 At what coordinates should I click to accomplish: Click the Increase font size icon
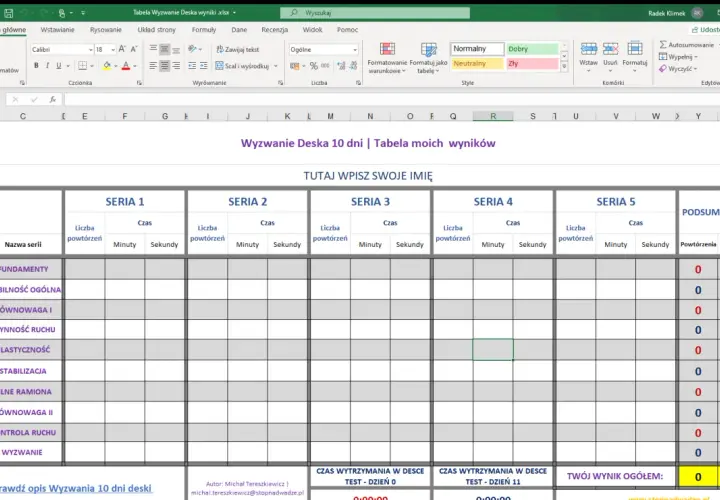(122, 49)
